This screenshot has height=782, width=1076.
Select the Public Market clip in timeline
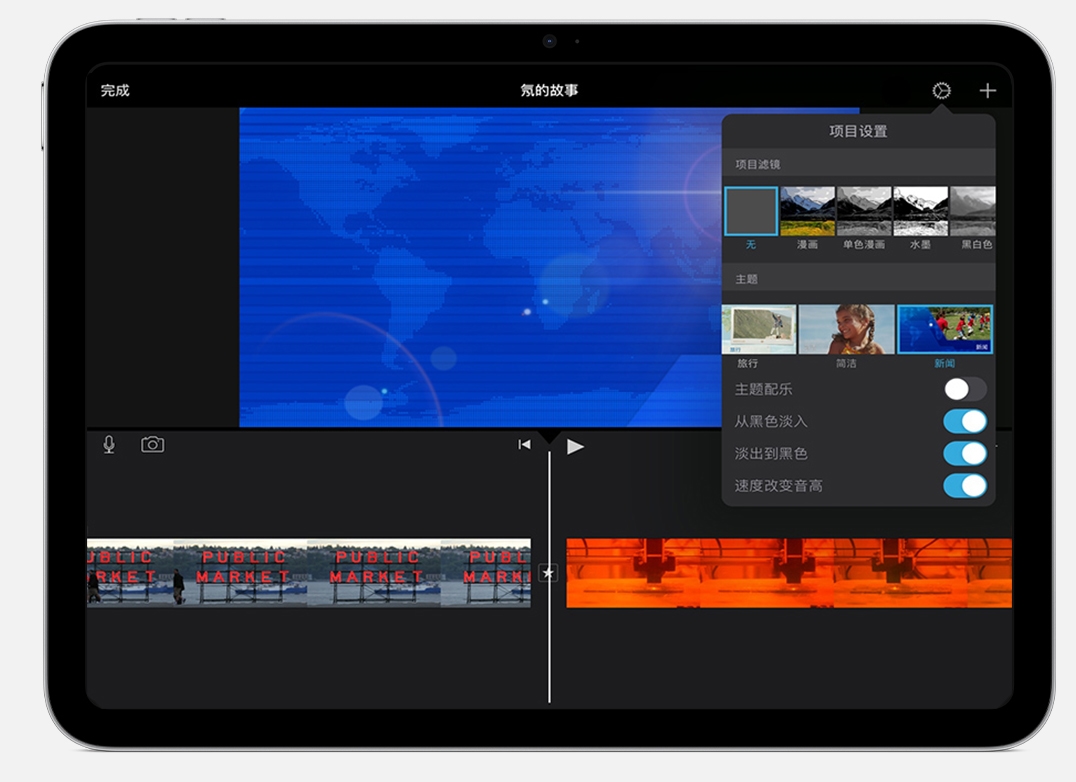[x=308, y=573]
